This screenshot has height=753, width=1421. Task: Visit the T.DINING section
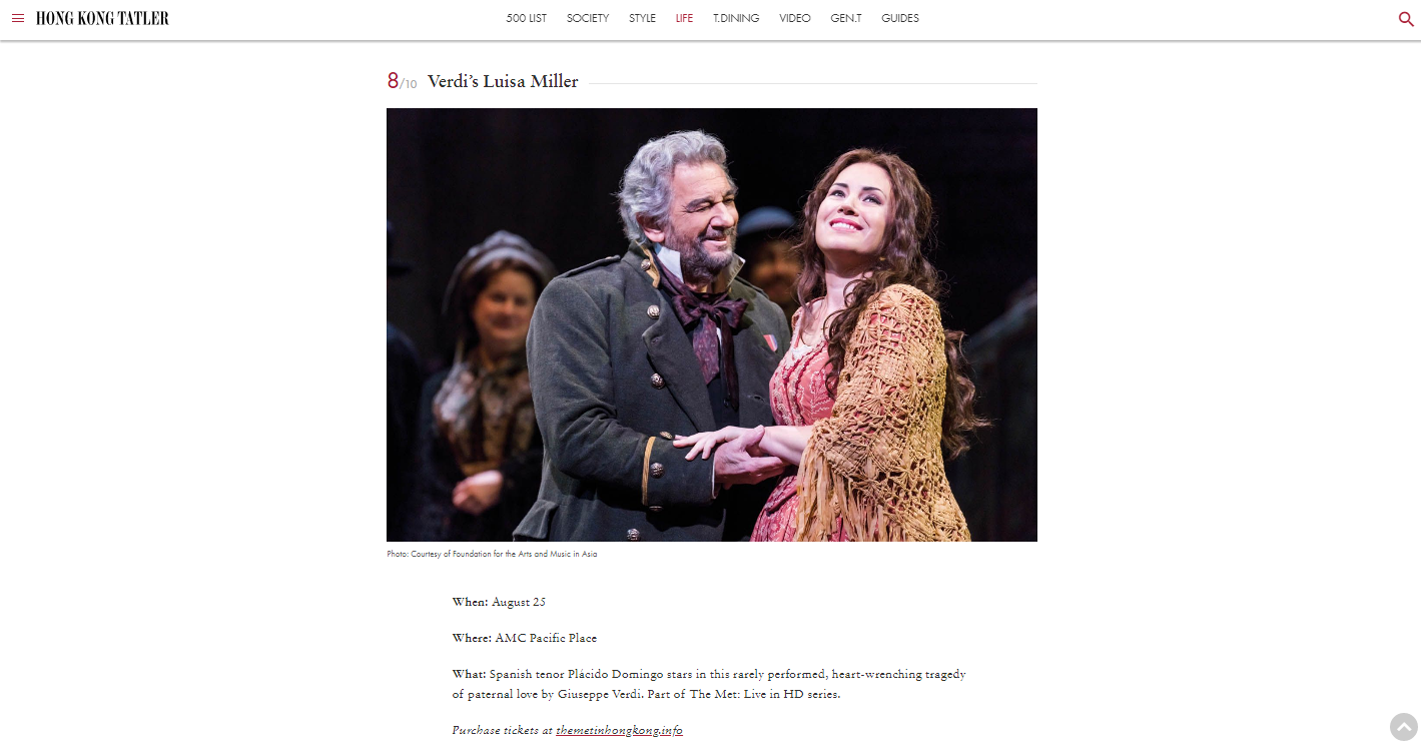pyautogui.click(x=736, y=18)
